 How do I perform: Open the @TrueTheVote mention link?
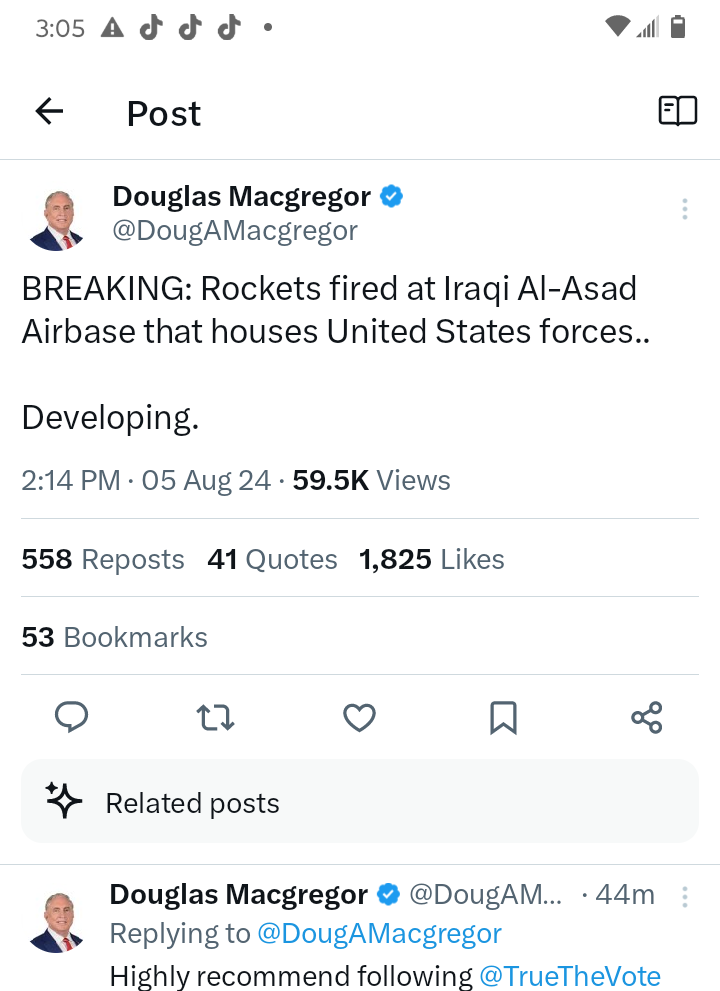(570, 976)
